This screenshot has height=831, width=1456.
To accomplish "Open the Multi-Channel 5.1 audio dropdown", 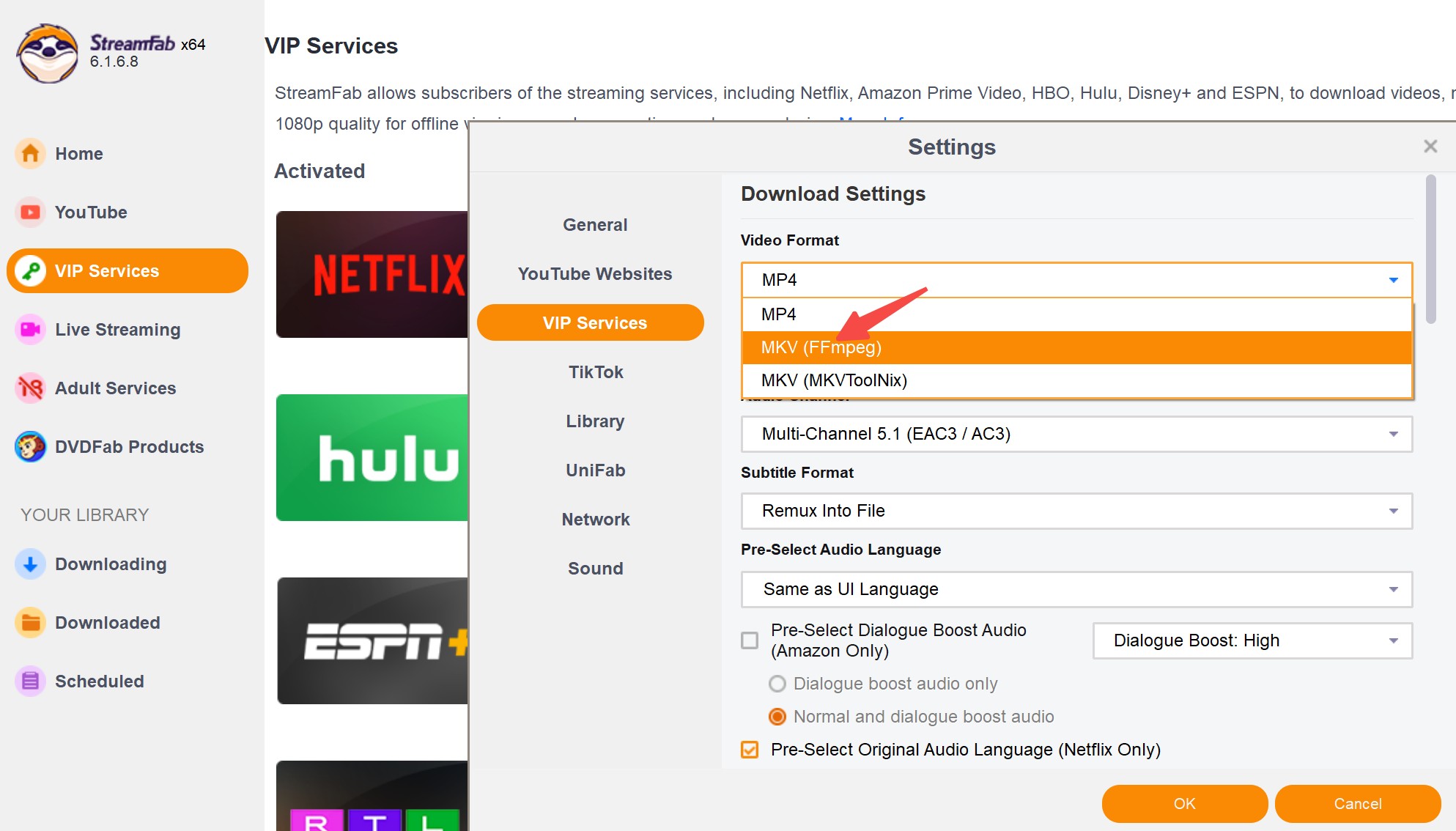I will coord(1076,434).
